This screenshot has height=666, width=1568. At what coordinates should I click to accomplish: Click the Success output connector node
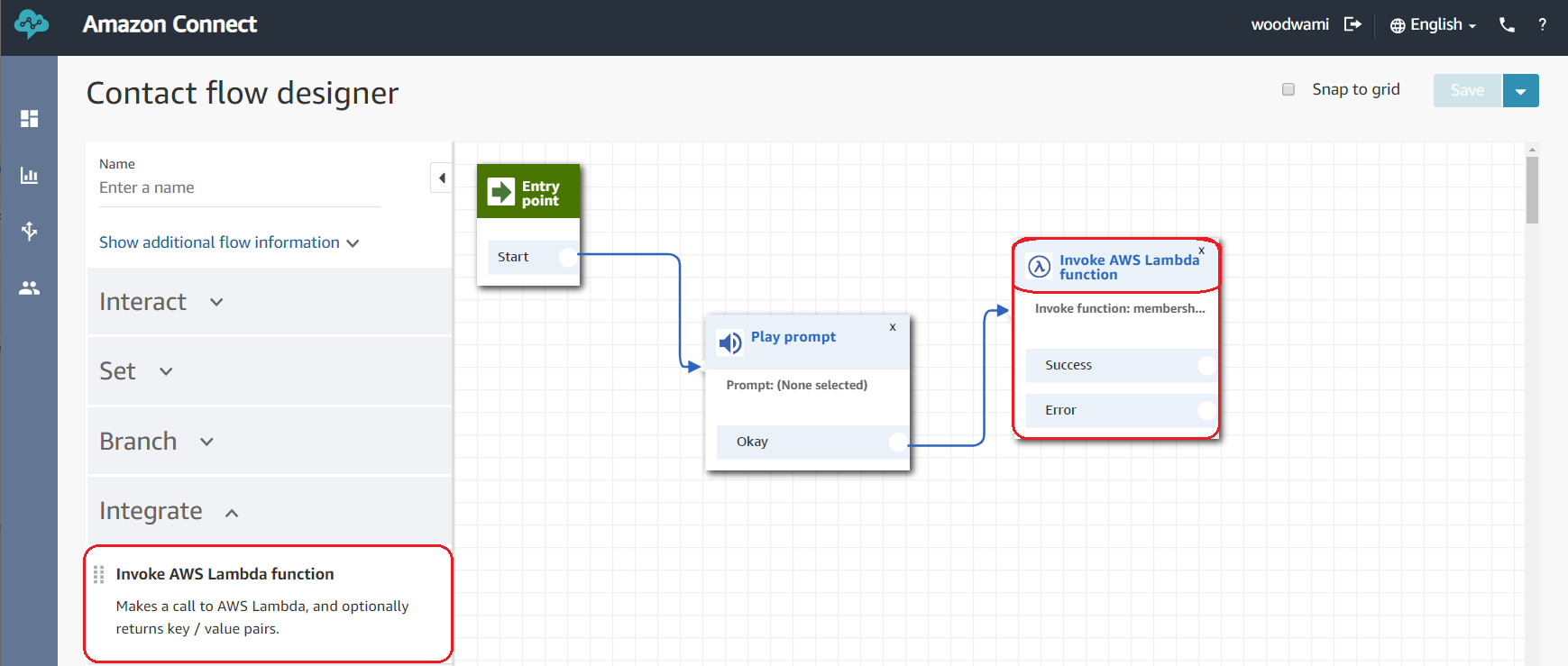coord(1206,365)
